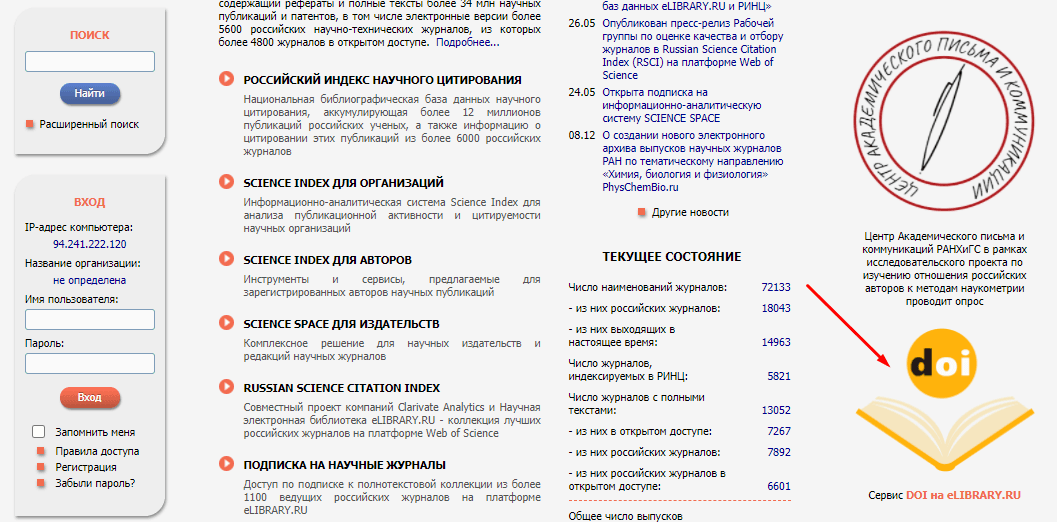Click the IP address 94.241.222.120
The height and width of the screenshot is (522, 1057).
pyautogui.click(x=90, y=244)
